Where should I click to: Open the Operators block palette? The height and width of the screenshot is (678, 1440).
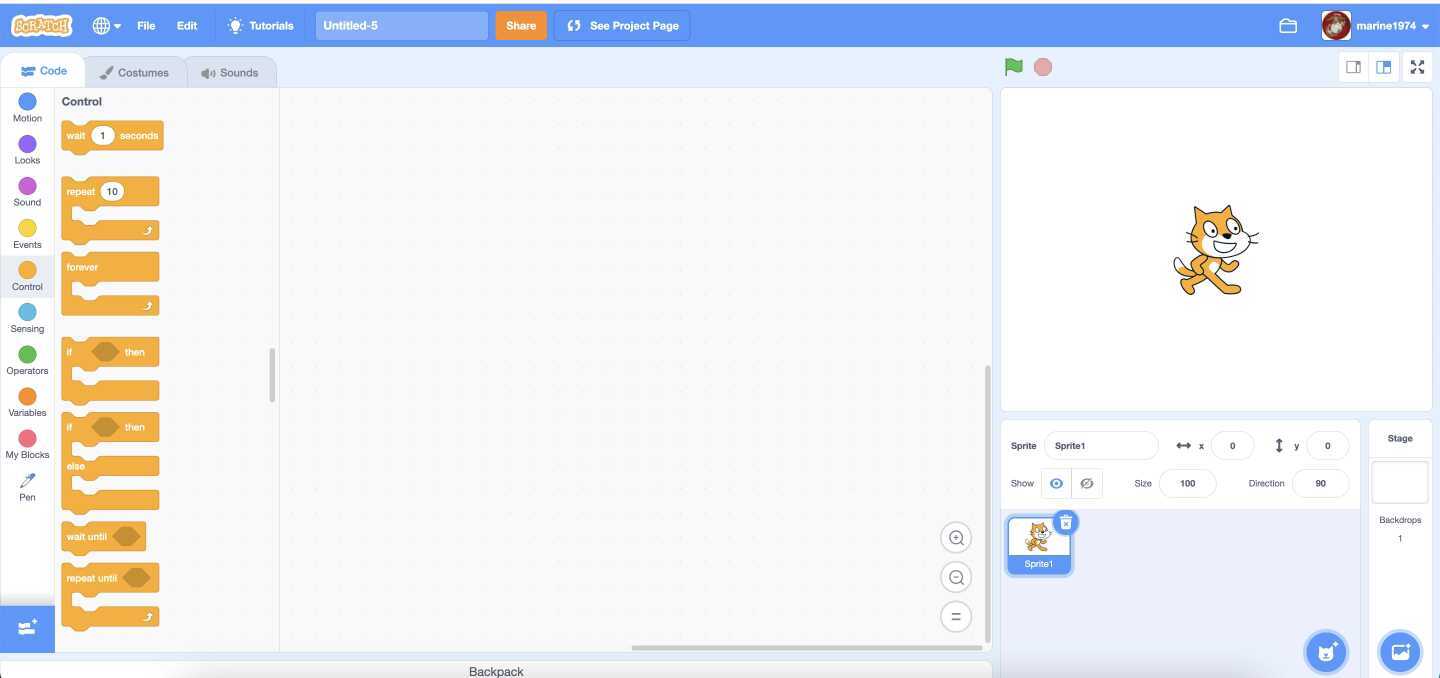pos(27,360)
